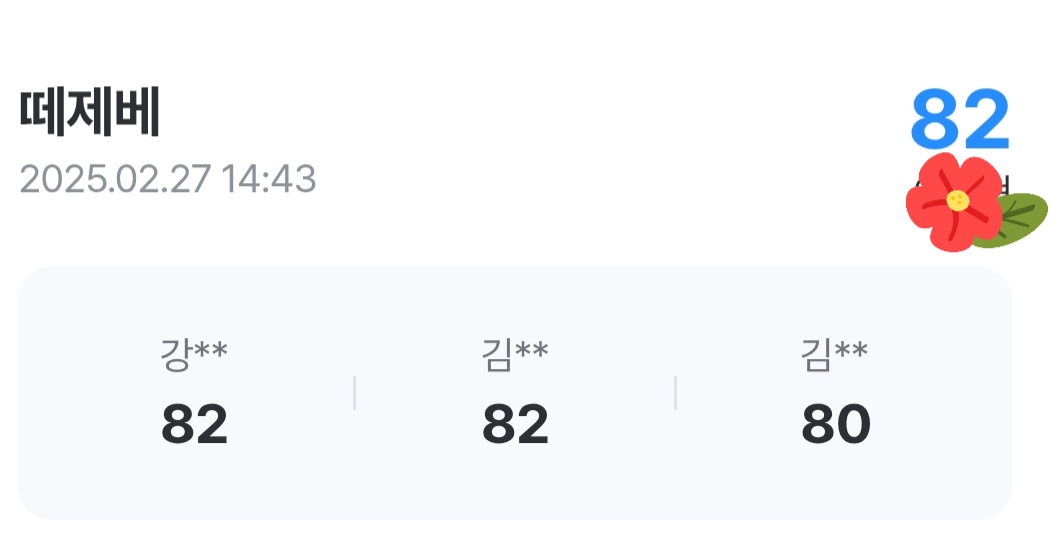The width and height of the screenshot is (1055, 547).
Task: Tap the large blue 82 total score
Action: [x=960, y=120]
